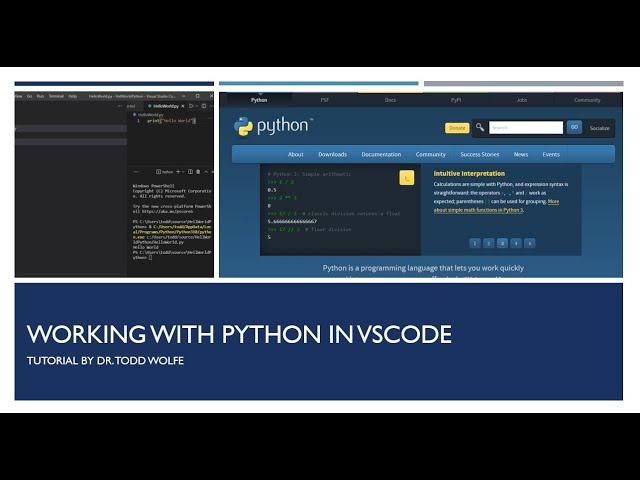Show slide 1 of the code carousel

tap(475, 243)
